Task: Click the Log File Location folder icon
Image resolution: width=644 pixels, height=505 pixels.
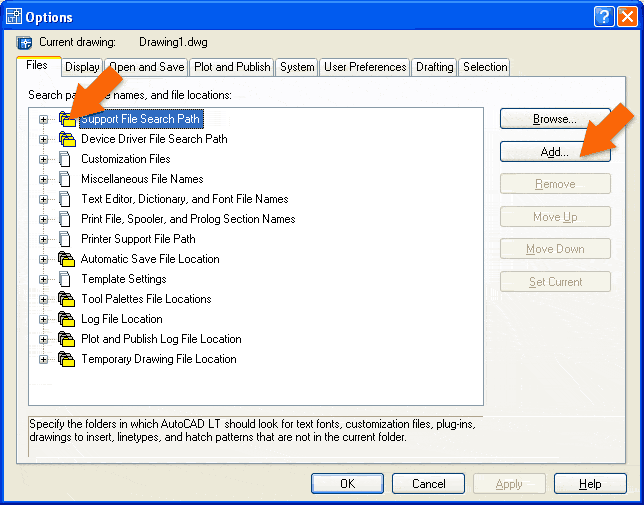Action: point(67,319)
